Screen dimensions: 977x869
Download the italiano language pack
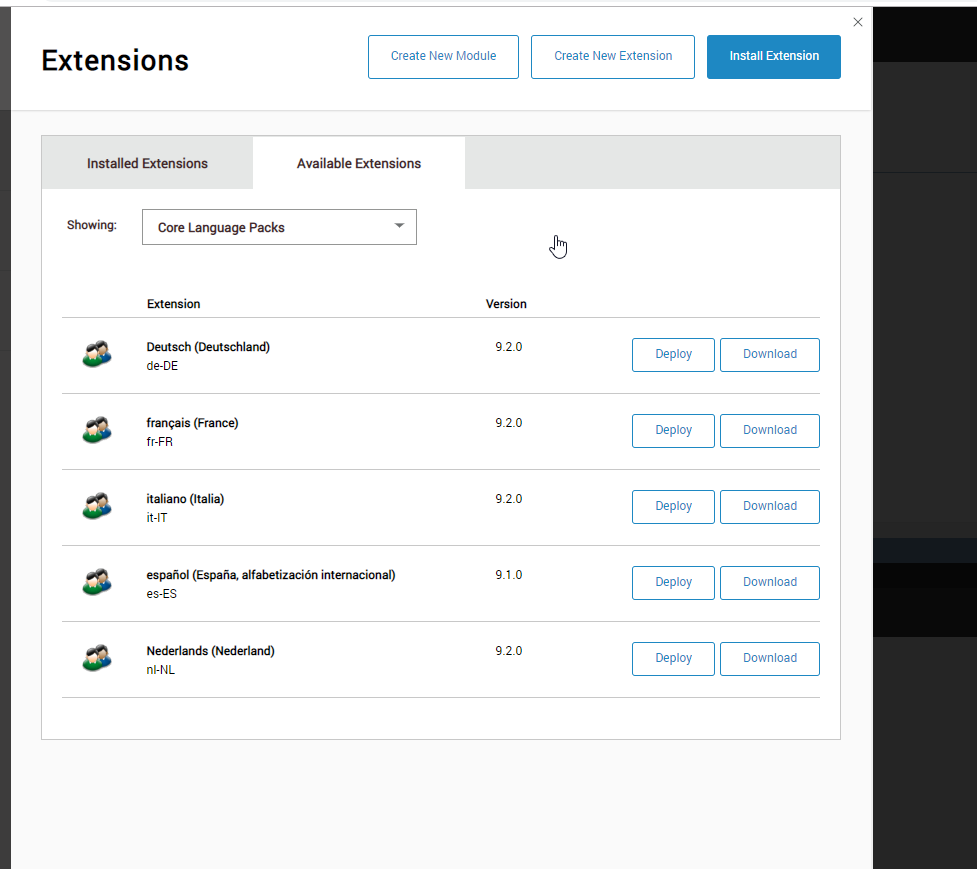coord(769,506)
